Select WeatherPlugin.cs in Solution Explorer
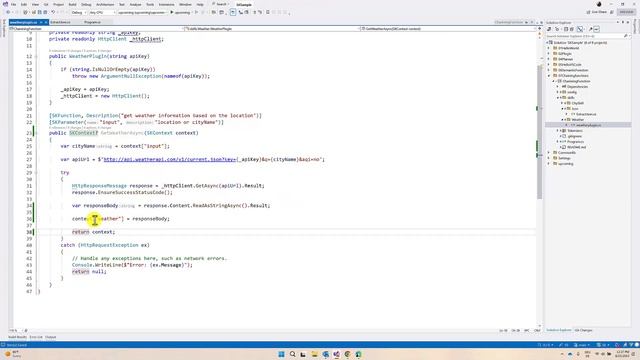 click(588, 125)
